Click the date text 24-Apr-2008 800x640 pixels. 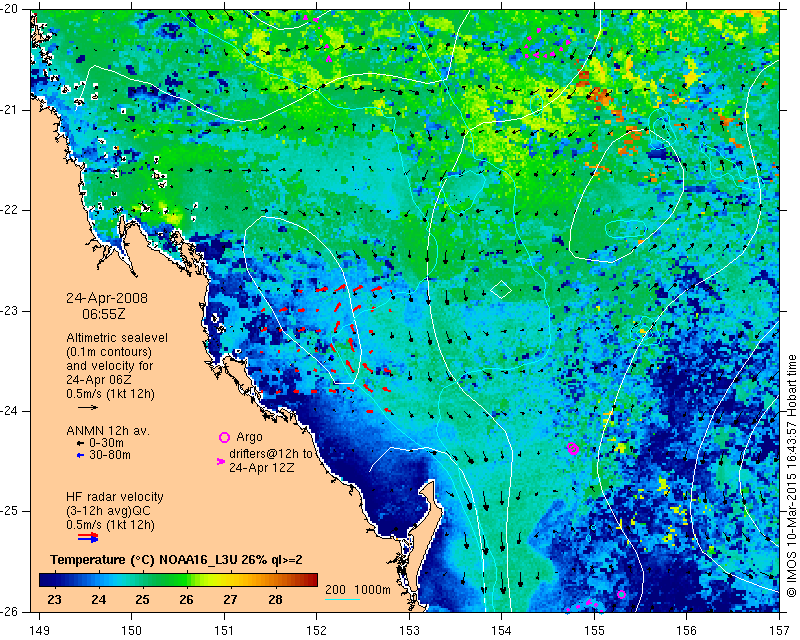[x=107, y=298]
